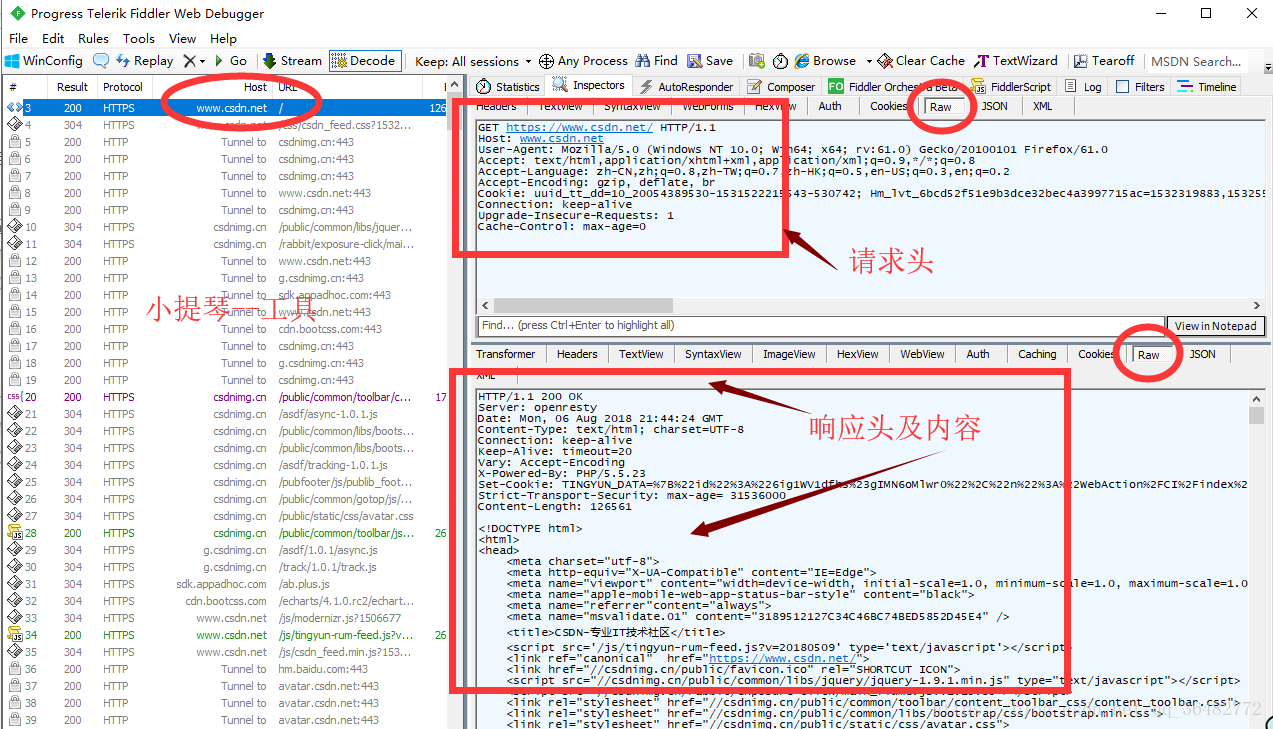This screenshot has width=1273, height=729.
Task: Open the Help menu
Action: click(x=224, y=38)
